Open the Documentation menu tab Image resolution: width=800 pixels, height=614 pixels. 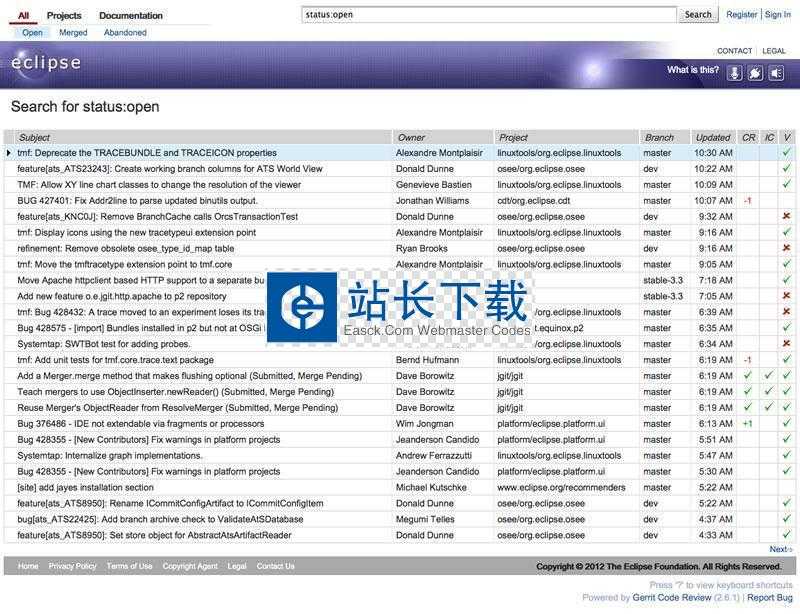[x=130, y=16]
